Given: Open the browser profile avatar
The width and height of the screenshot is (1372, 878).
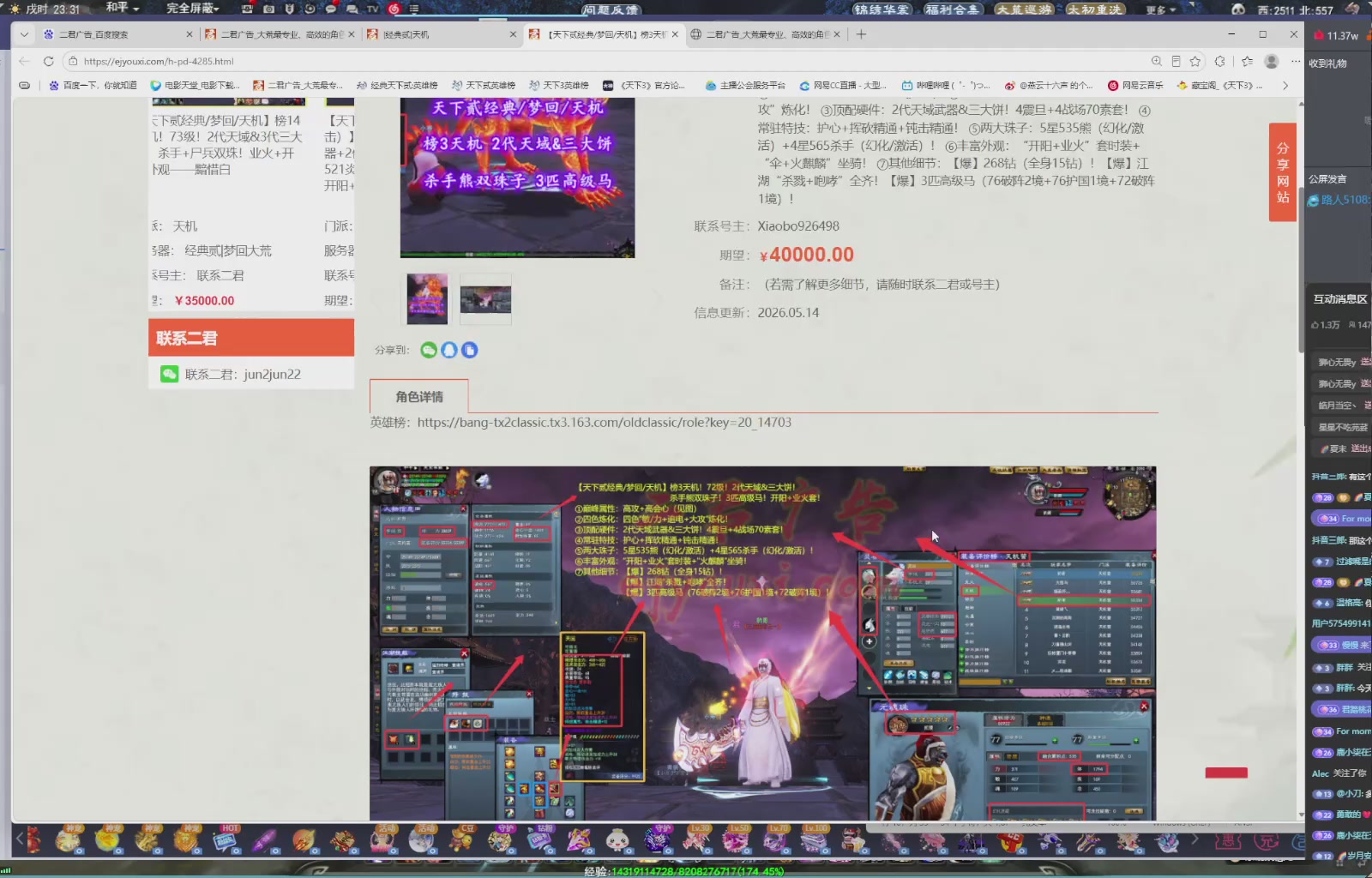Looking at the screenshot, I should 1272,61.
